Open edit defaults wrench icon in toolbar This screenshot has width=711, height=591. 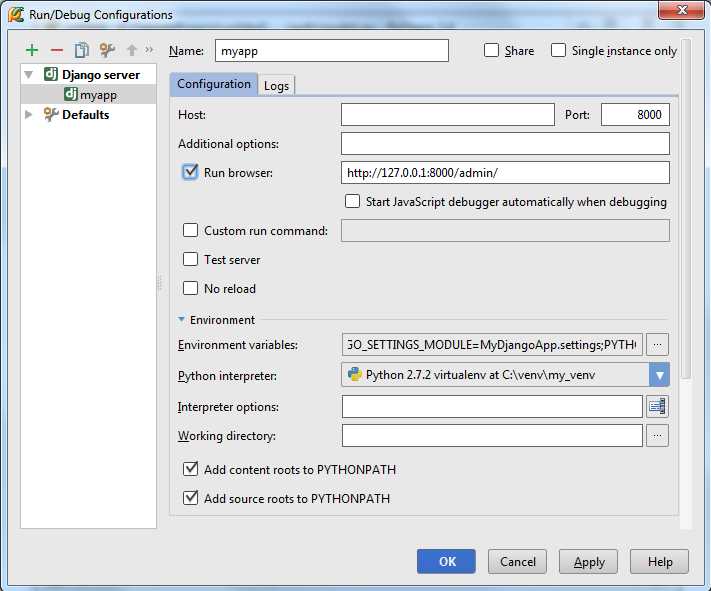coord(107,50)
